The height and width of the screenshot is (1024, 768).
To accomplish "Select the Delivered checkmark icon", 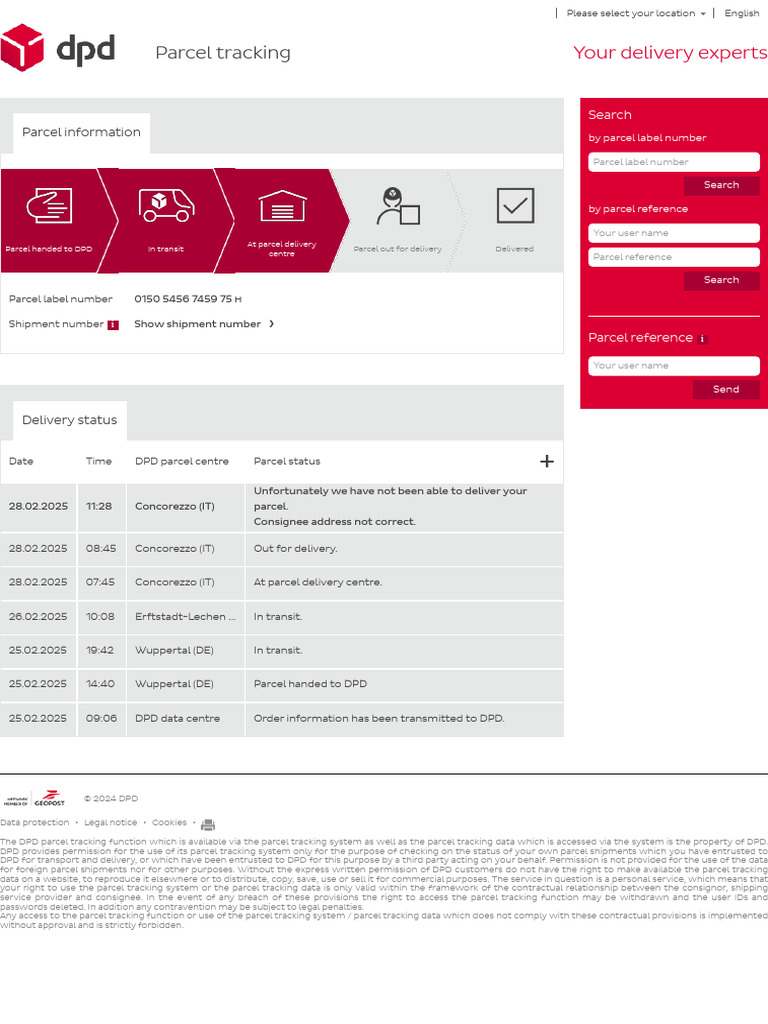I will coord(515,206).
